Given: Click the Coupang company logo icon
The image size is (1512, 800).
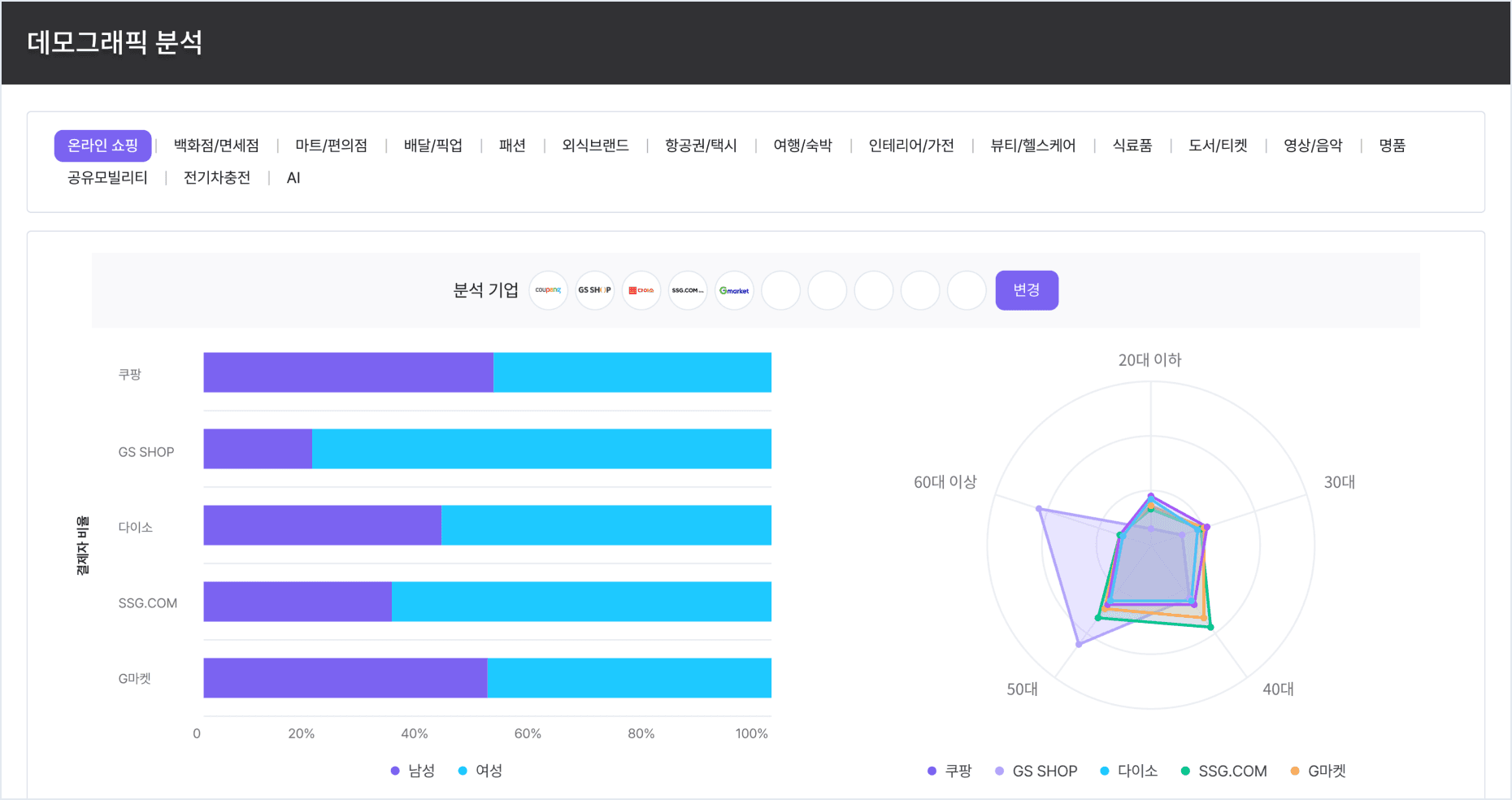Looking at the screenshot, I should [x=549, y=290].
